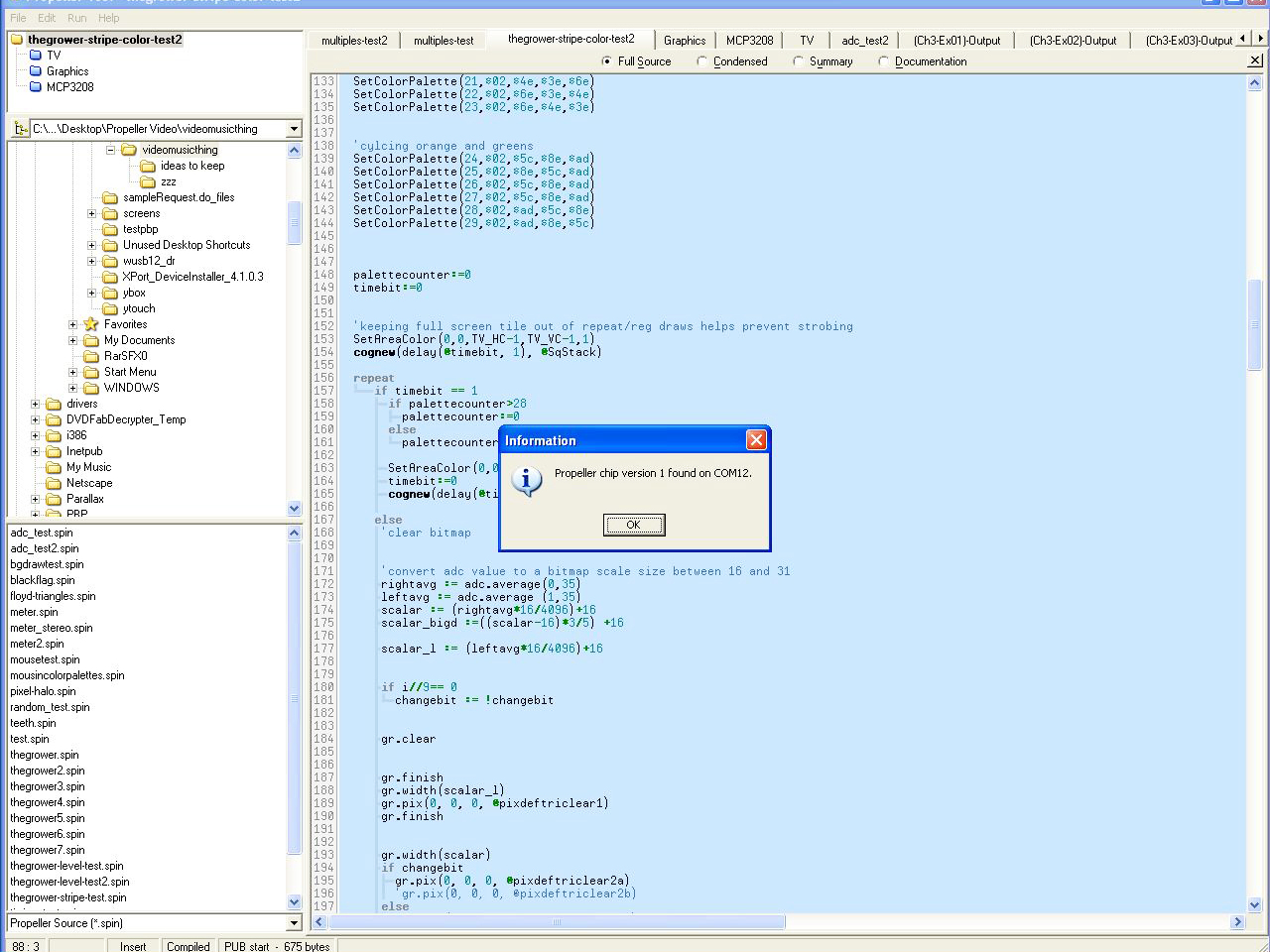This screenshot has width=1270, height=952.
Task: Open the Propeller Source file filter dropdown
Action: point(294,923)
